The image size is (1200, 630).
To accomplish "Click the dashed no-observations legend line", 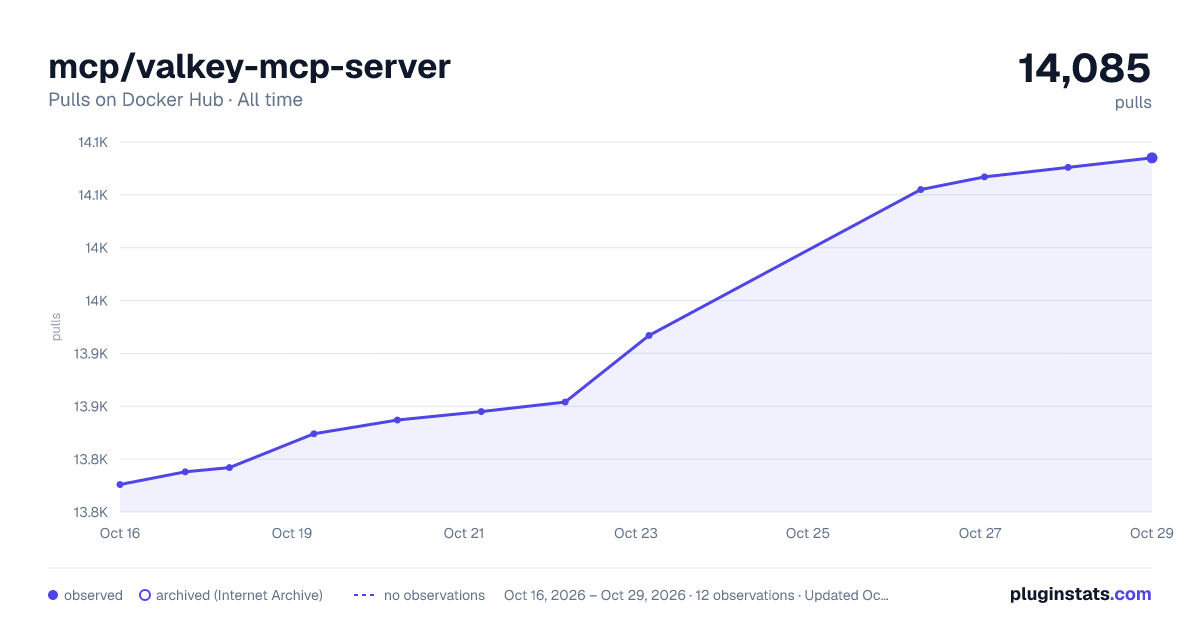I will (364, 595).
